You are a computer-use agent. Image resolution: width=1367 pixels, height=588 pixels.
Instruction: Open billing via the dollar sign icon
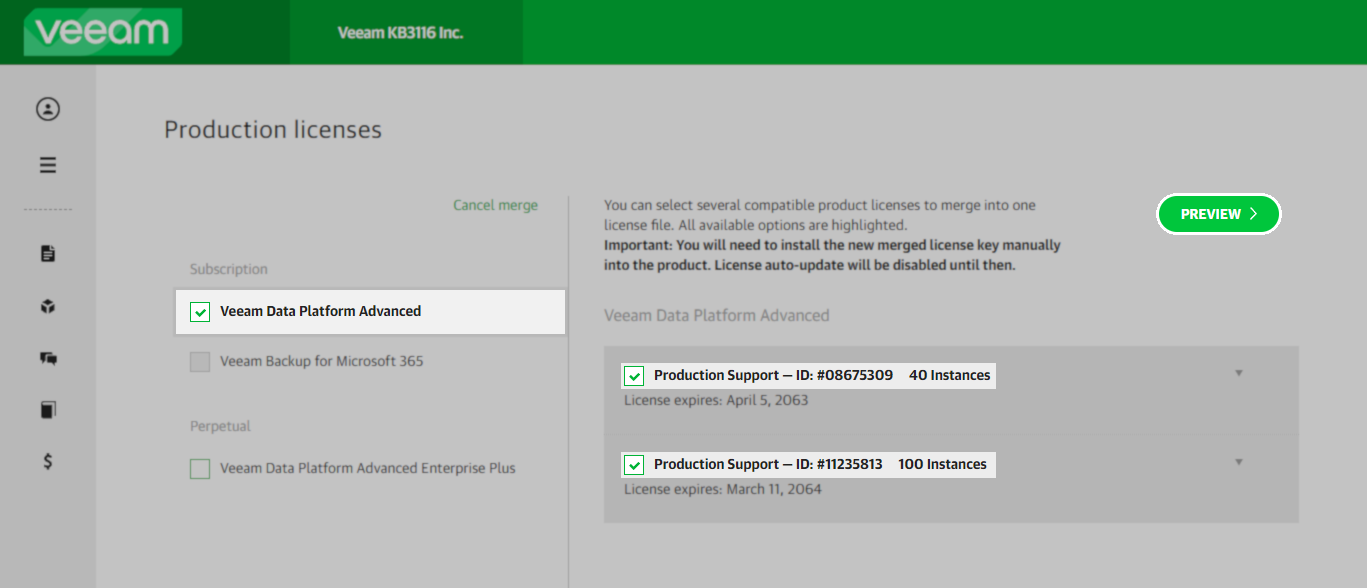click(47, 461)
